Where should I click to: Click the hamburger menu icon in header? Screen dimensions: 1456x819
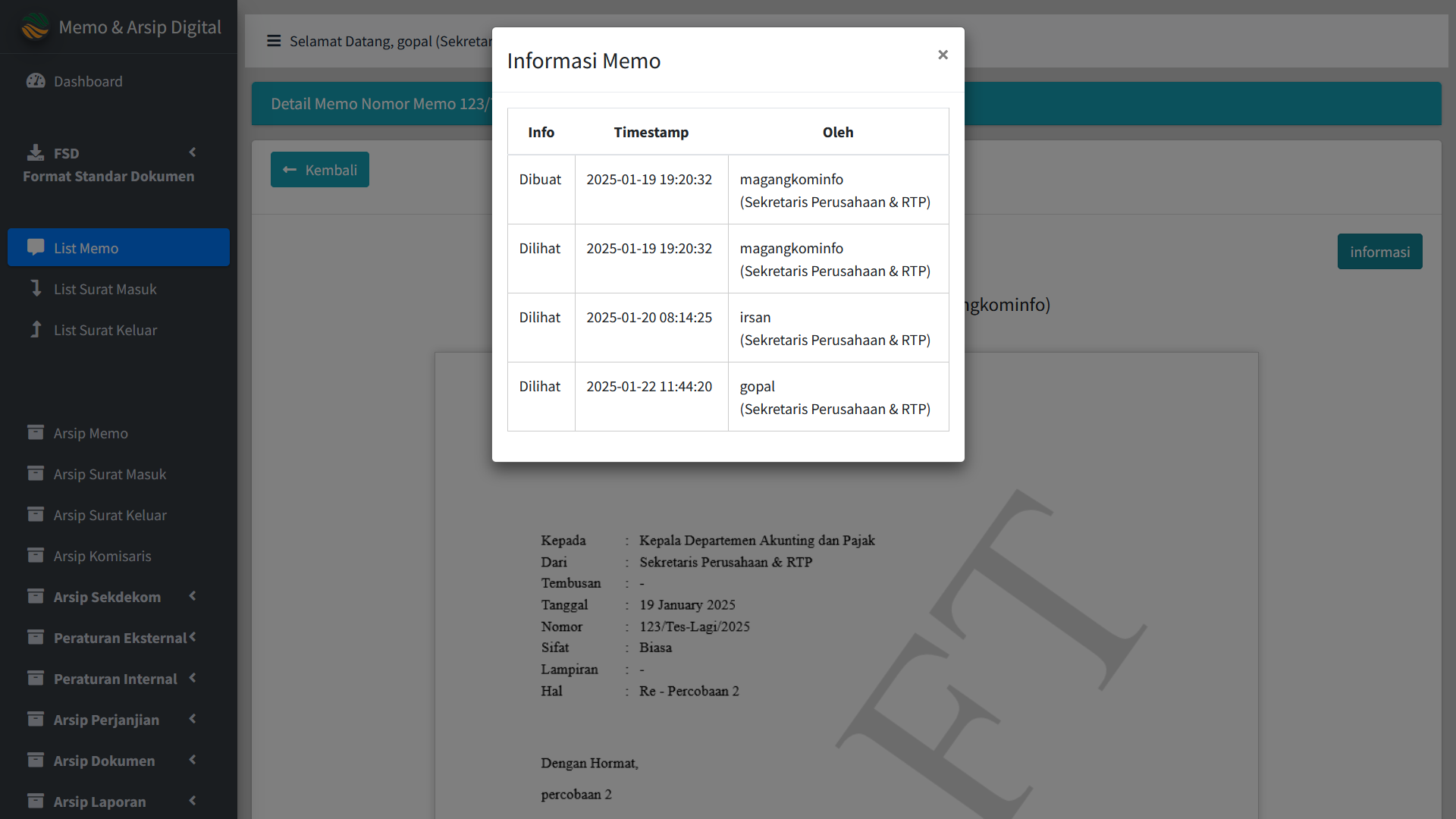[274, 41]
